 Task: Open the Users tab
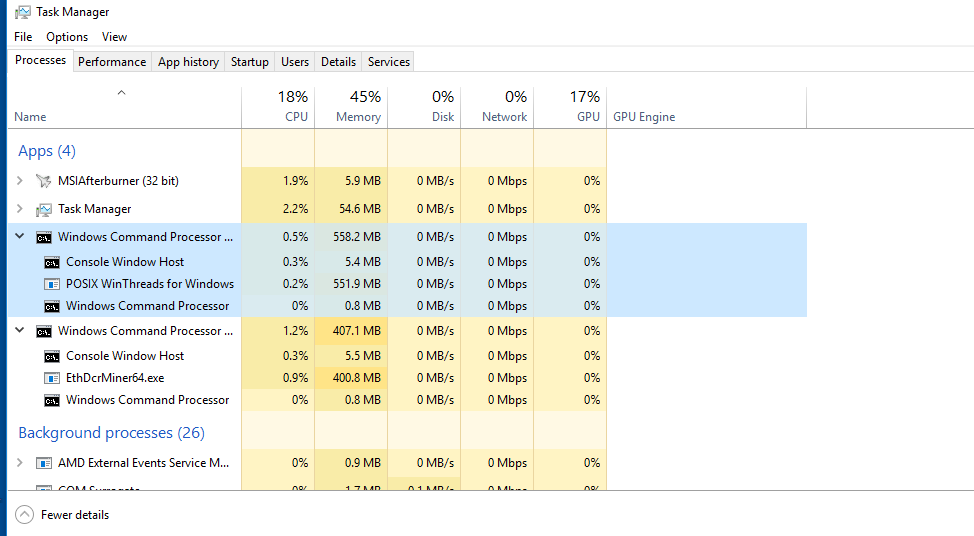coord(295,61)
